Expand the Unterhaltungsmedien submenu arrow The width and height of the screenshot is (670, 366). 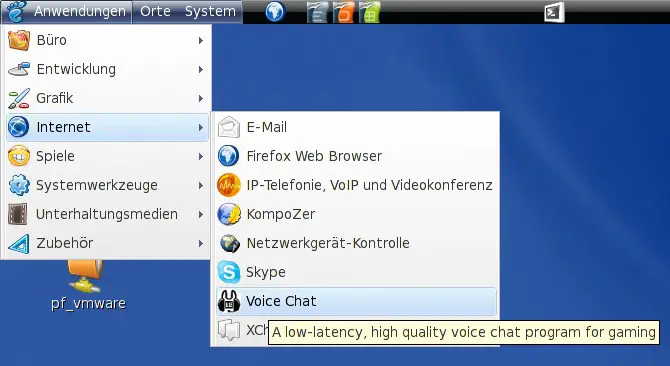(x=201, y=214)
